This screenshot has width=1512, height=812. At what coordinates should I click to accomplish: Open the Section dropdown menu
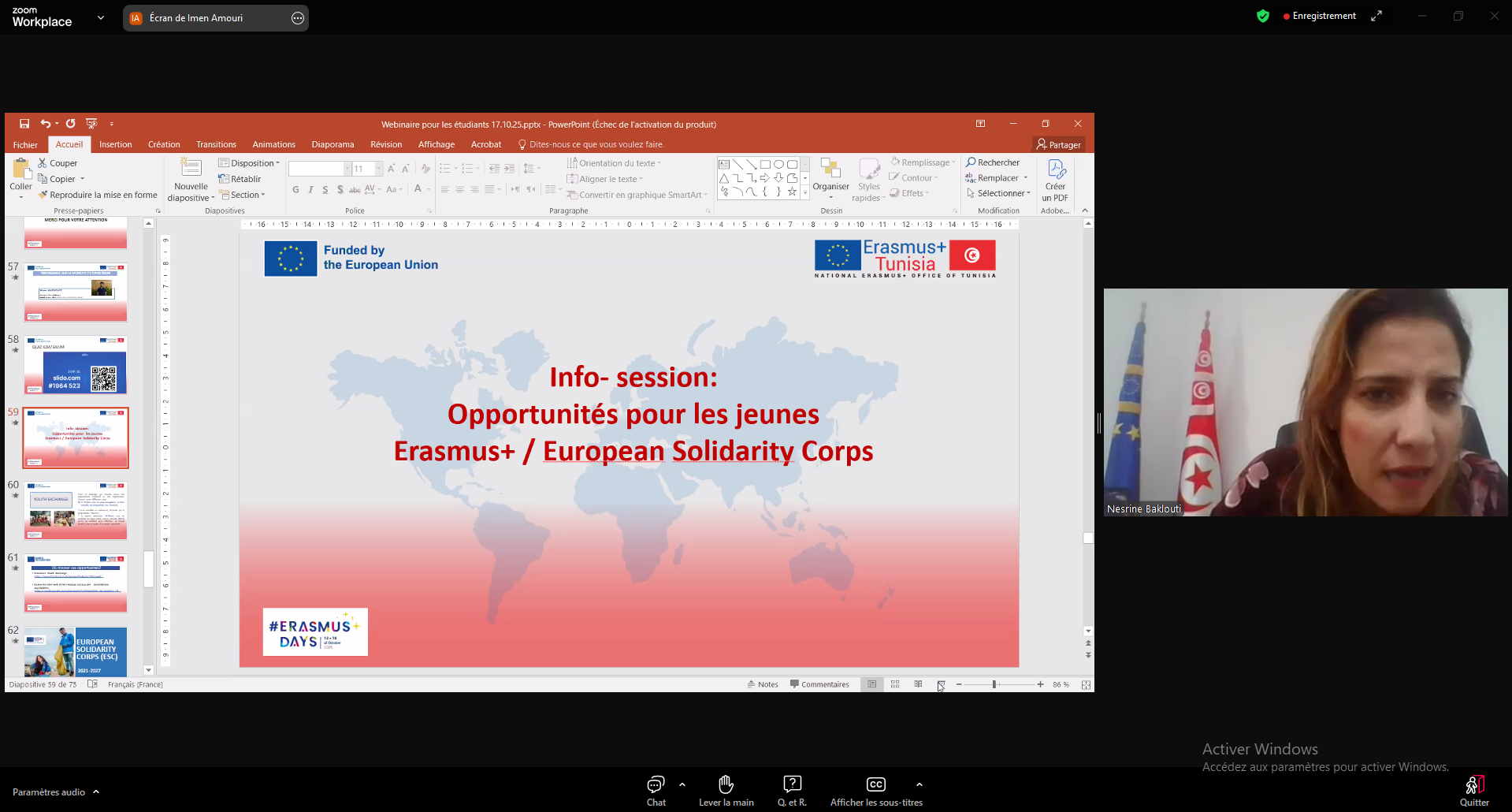(x=243, y=195)
